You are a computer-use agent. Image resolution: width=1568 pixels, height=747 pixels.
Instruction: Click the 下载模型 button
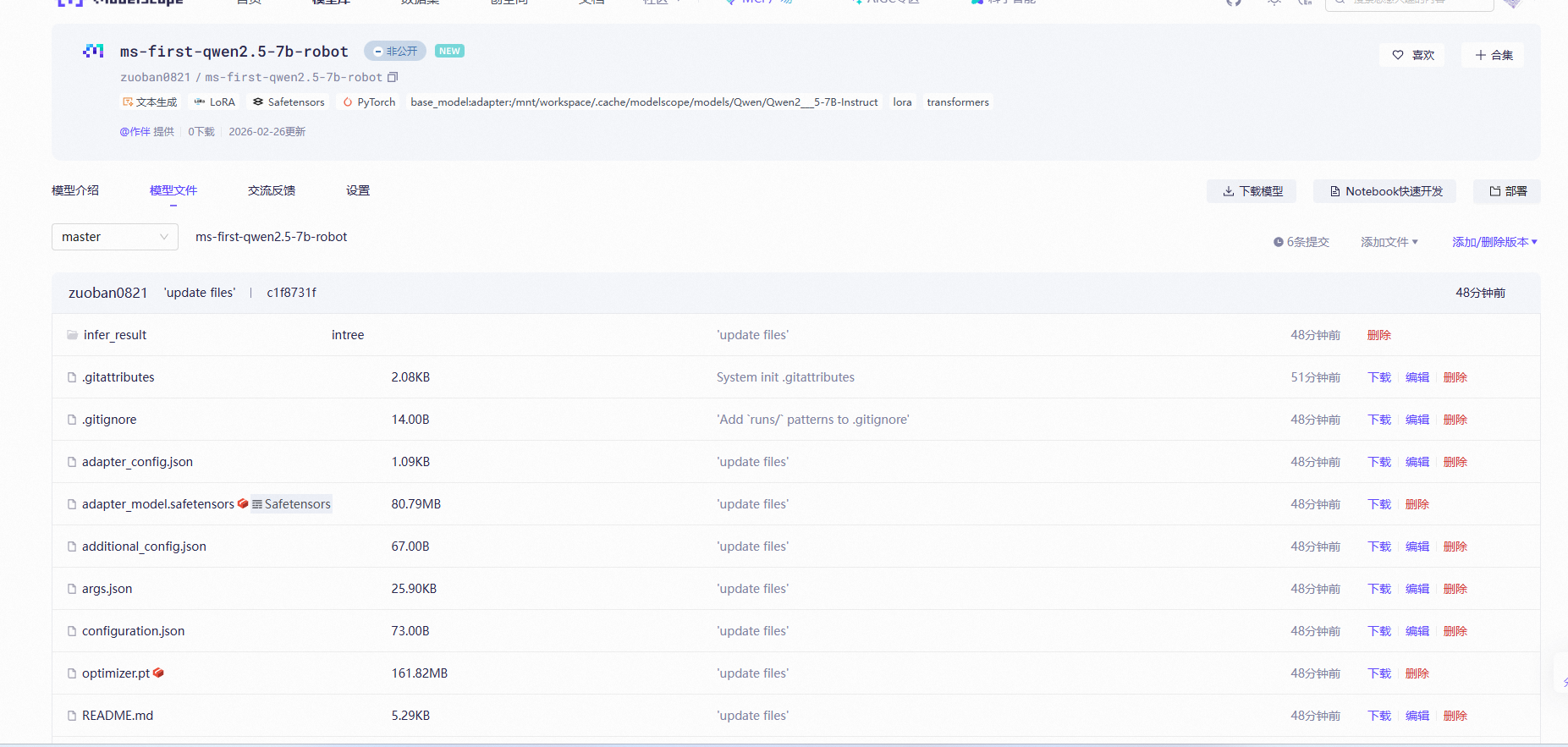pos(1252,191)
